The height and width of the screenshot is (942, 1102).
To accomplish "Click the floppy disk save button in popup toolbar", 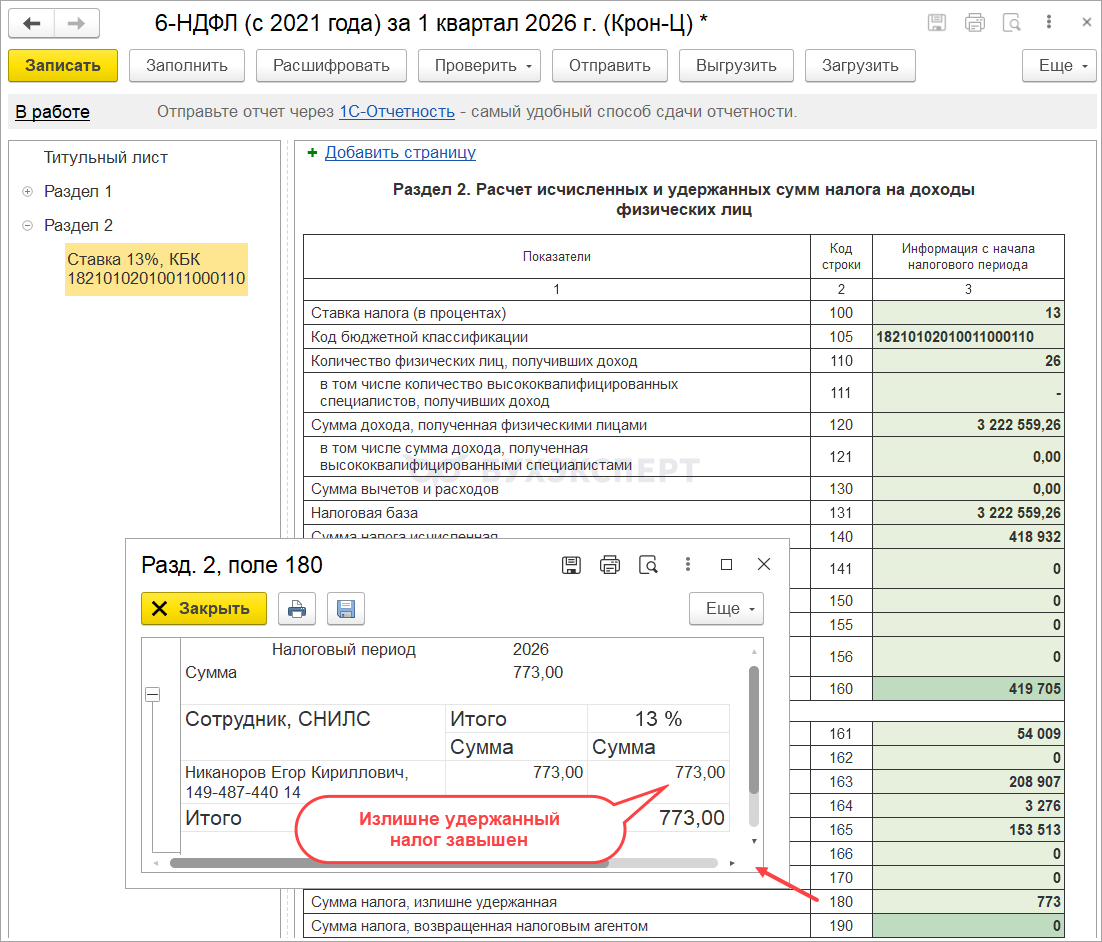I will (x=346, y=608).
